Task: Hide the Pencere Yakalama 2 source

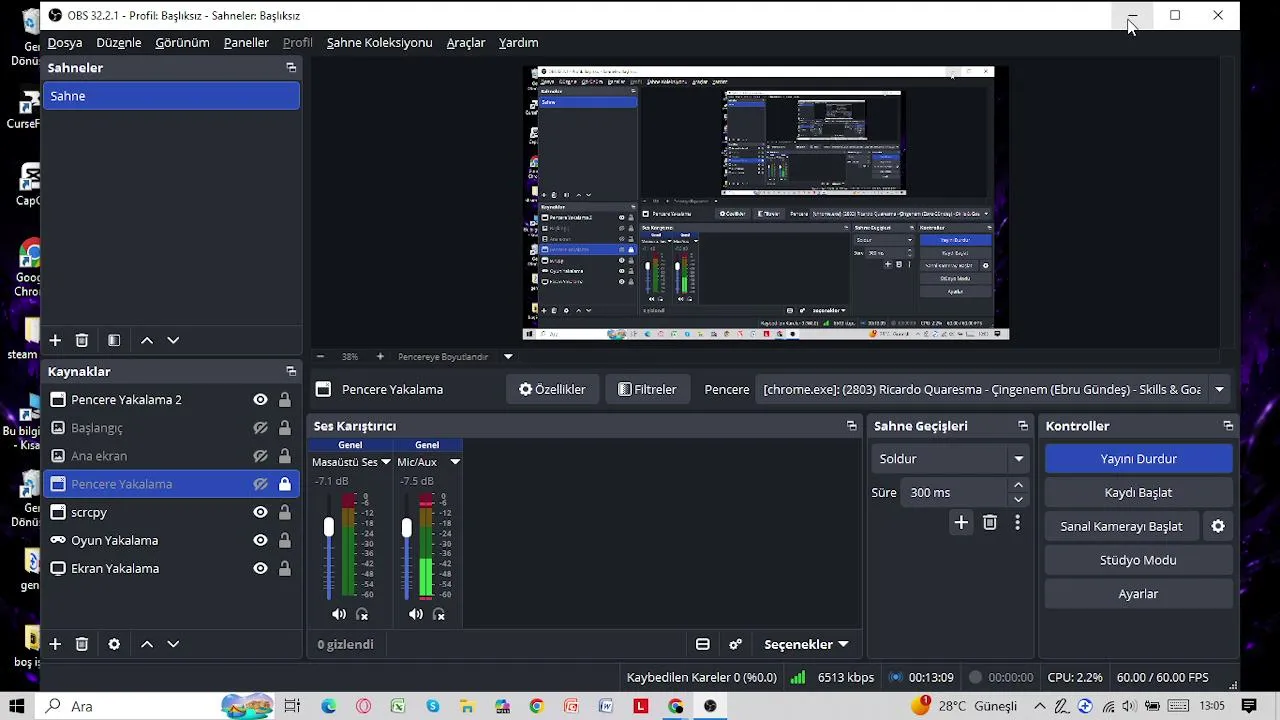Action: [260, 400]
